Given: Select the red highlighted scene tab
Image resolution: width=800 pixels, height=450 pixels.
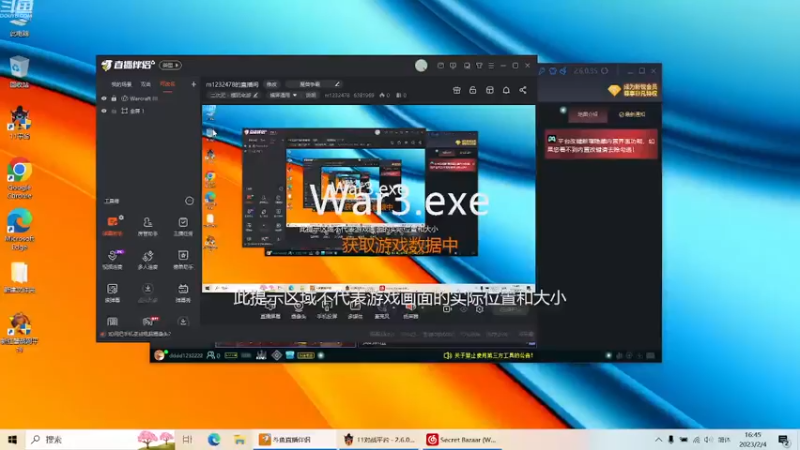Looking at the screenshot, I should 167,84.
